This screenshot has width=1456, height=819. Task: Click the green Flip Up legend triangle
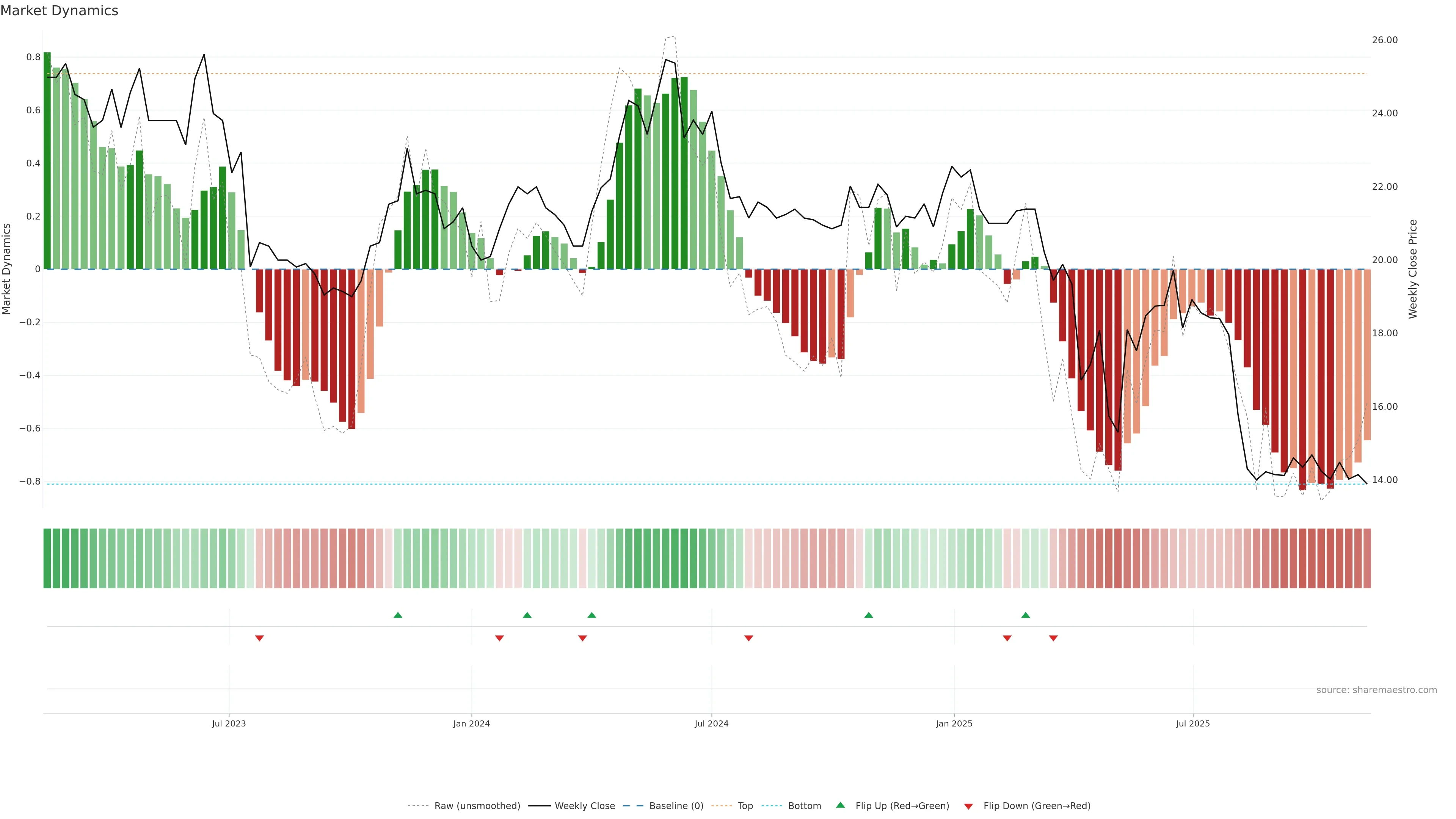841,805
